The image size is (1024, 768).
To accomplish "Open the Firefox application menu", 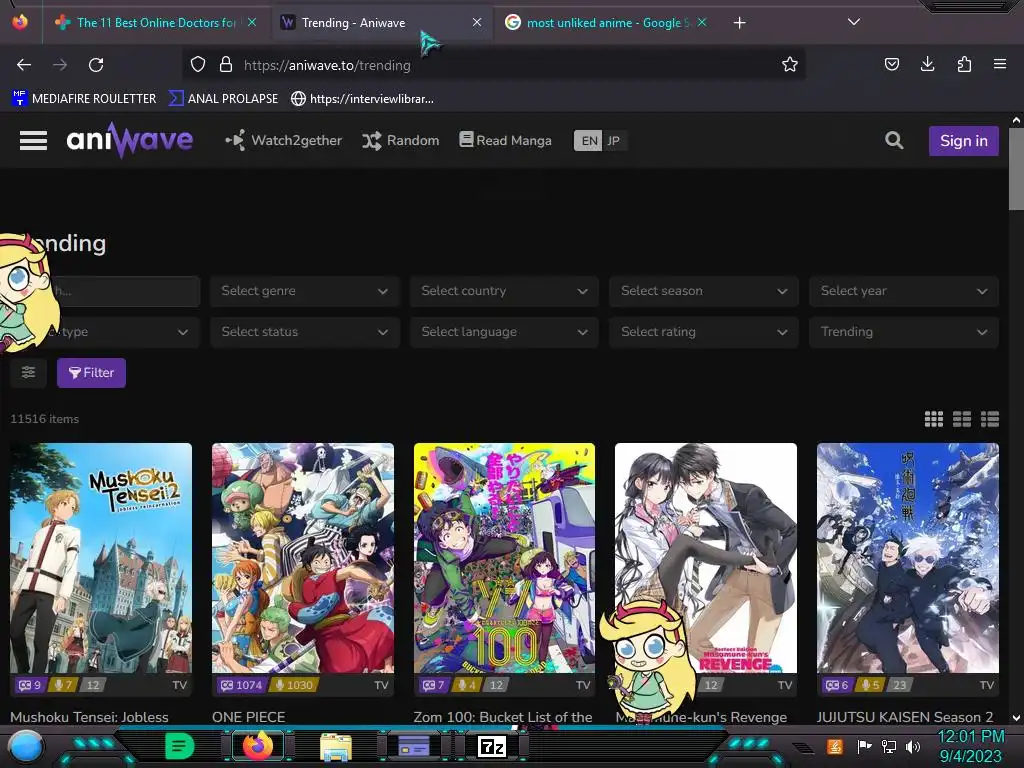I will point(1000,64).
